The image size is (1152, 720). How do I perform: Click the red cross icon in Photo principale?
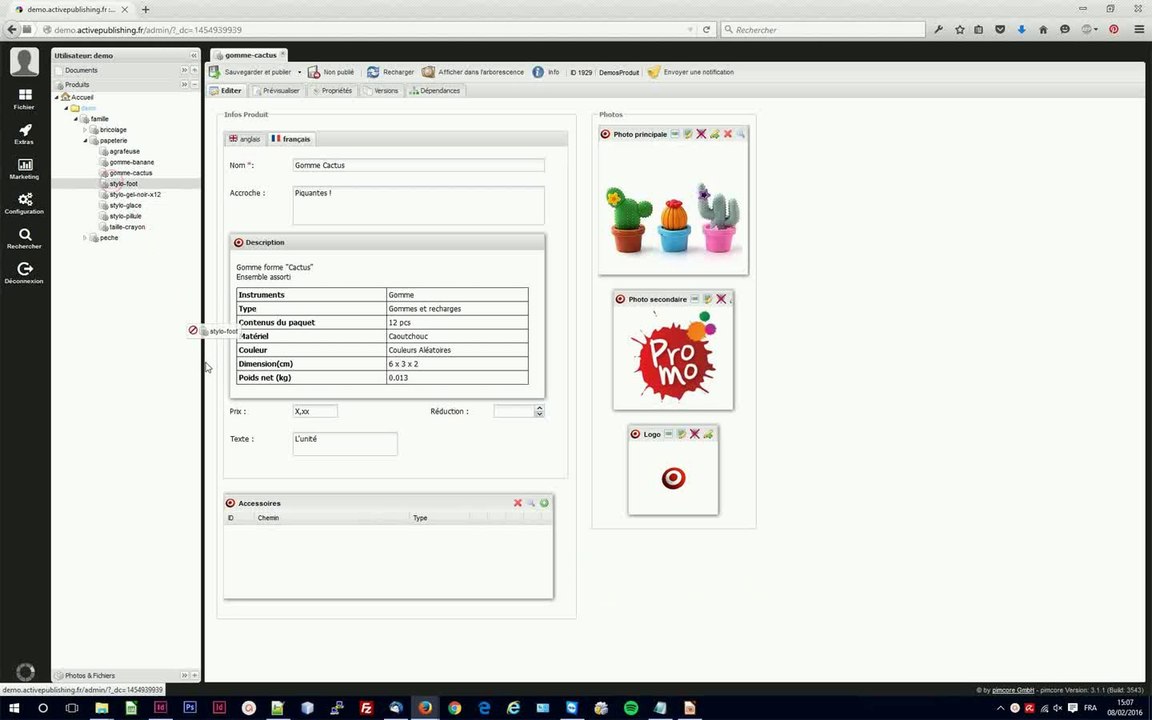coord(728,134)
